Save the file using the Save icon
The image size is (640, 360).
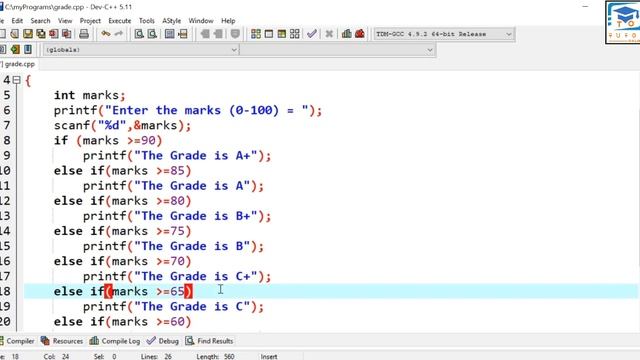[x=27, y=34]
